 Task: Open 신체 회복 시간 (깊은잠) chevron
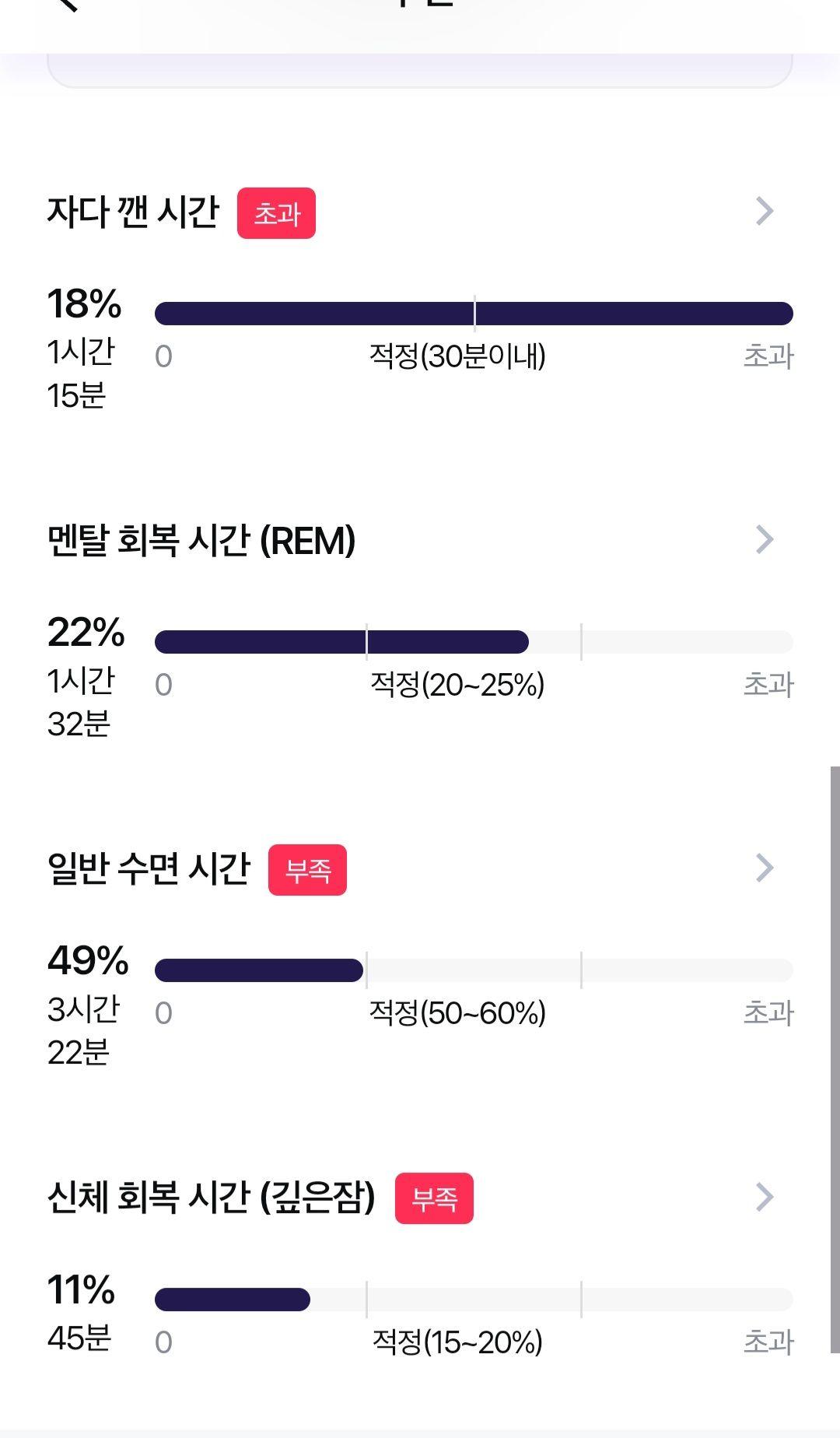click(x=765, y=1198)
